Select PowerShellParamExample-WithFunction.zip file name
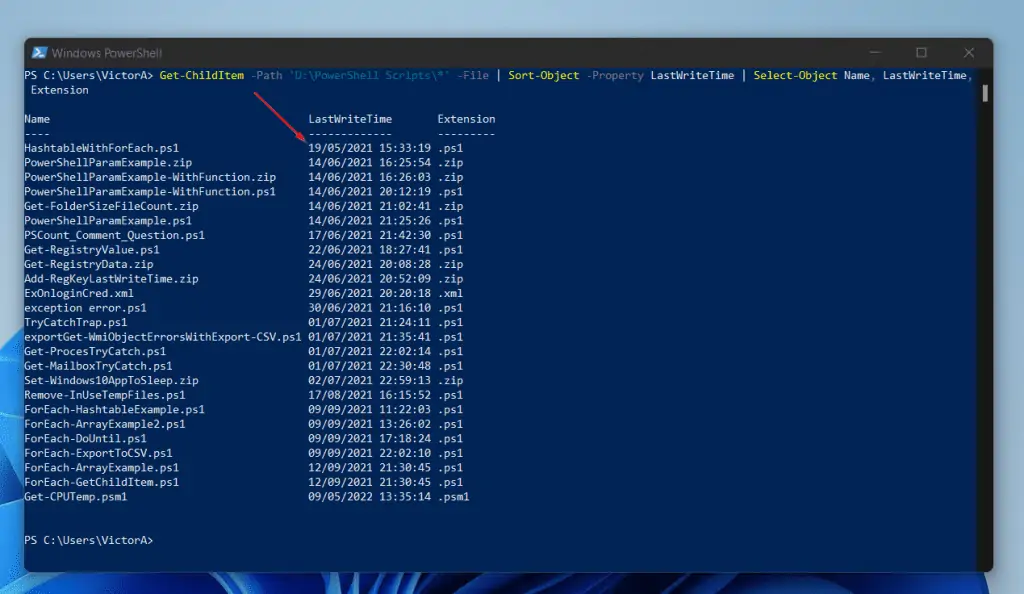1024x594 pixels. pos(150,177)
